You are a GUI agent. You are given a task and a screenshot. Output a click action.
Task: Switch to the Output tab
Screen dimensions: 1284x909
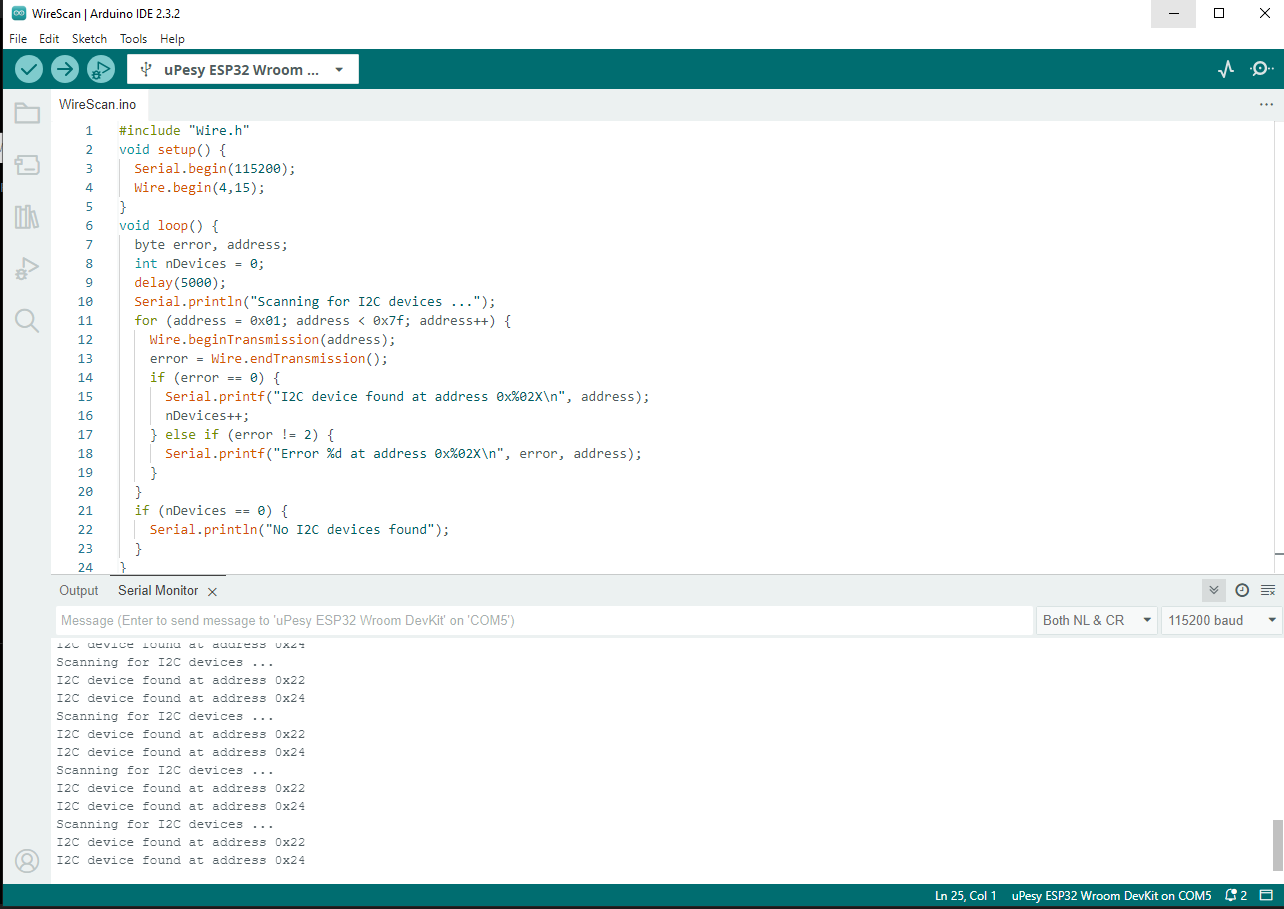pyautogui.click(x=79, y=591)
